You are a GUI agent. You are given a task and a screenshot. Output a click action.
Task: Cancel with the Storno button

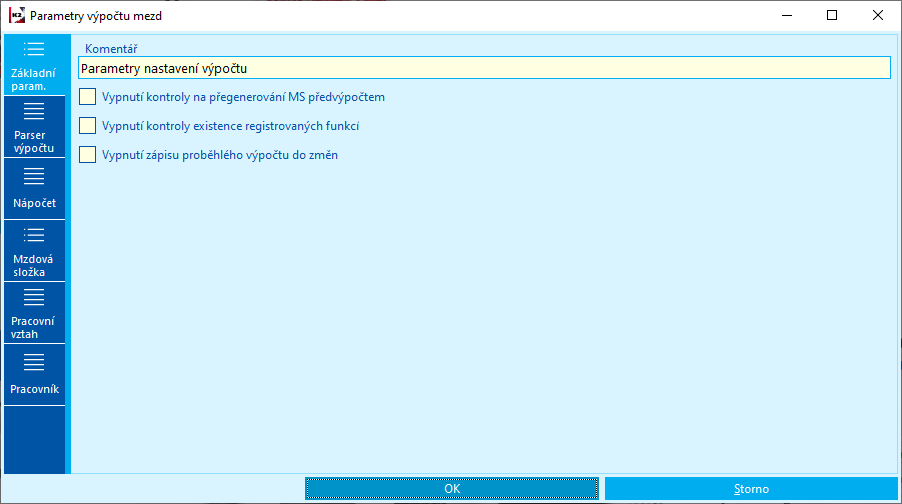point(751,488)
